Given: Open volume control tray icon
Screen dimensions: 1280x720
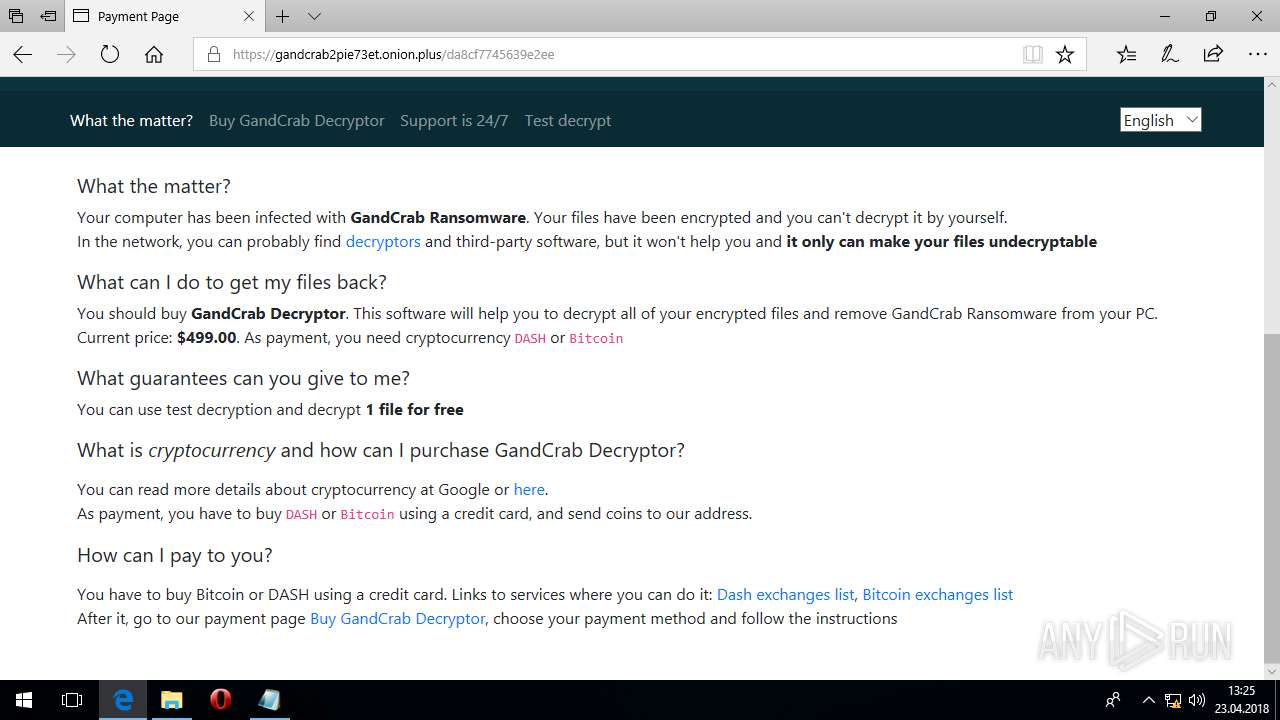Looking at the screenshot, I should [x=1197, y=700].
